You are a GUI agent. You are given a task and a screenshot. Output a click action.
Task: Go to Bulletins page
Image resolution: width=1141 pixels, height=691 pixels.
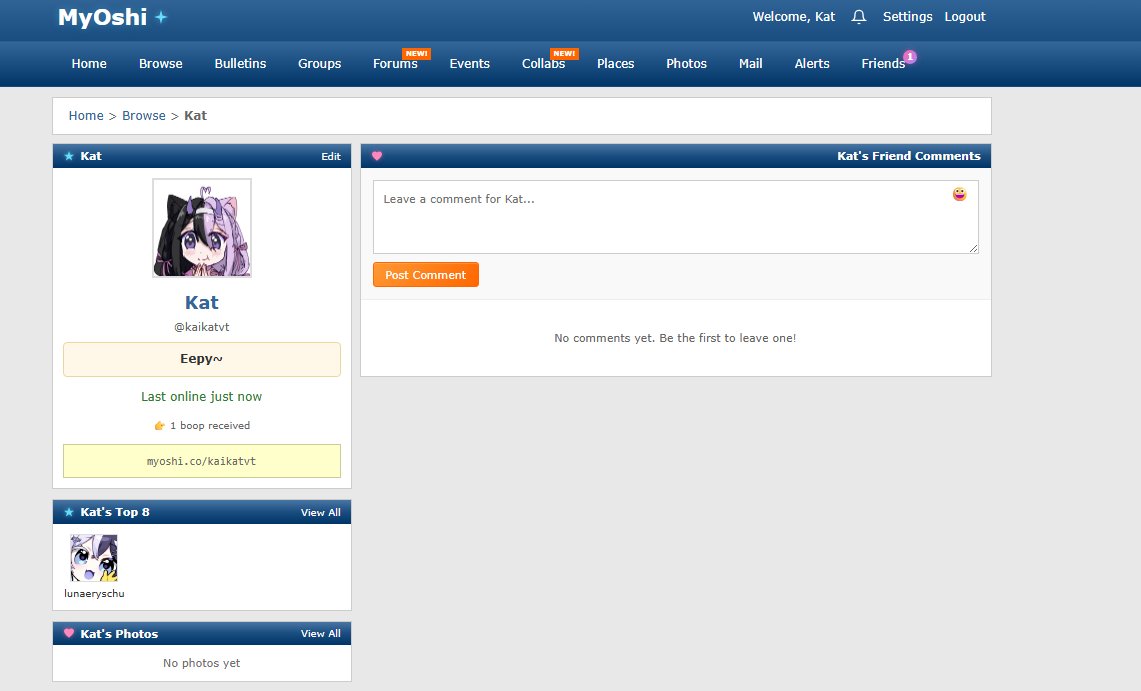click(240, 63)
